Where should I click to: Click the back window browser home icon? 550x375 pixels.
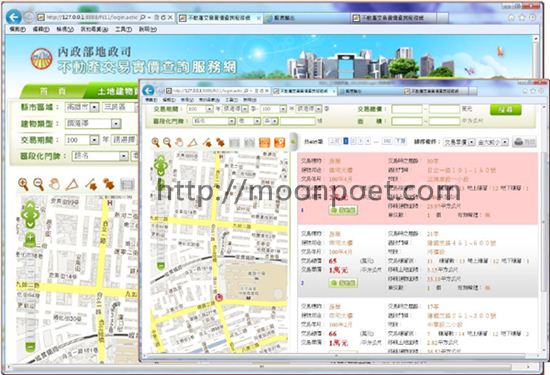coord(512,18)
